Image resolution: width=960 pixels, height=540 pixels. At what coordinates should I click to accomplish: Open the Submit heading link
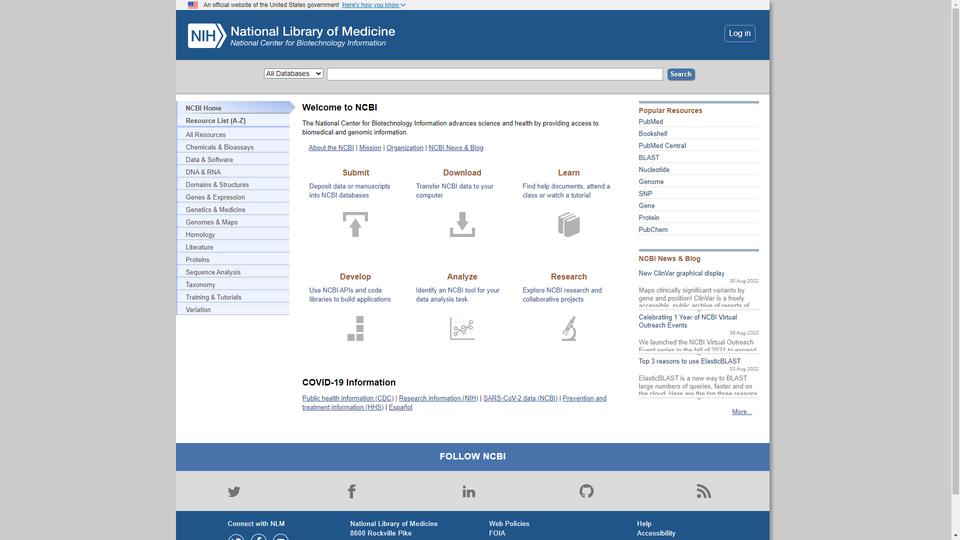(x=356, y=173)
